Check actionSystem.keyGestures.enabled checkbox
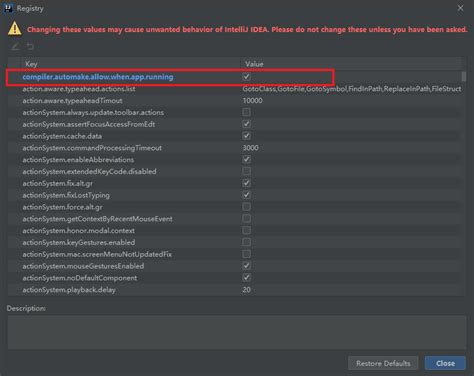The image size is (474, 376). coord(247,242)
